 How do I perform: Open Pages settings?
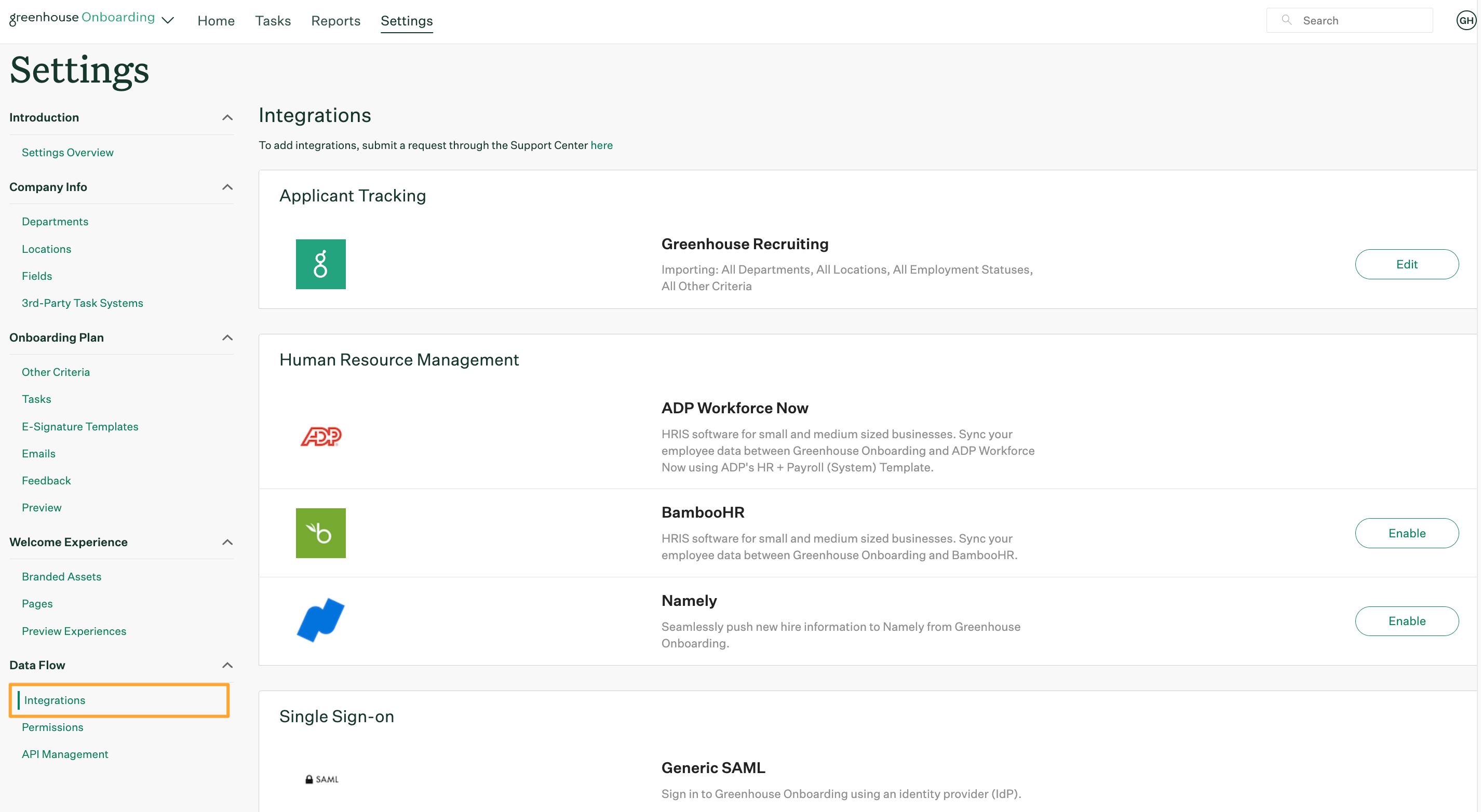click(x=37, y=603)
